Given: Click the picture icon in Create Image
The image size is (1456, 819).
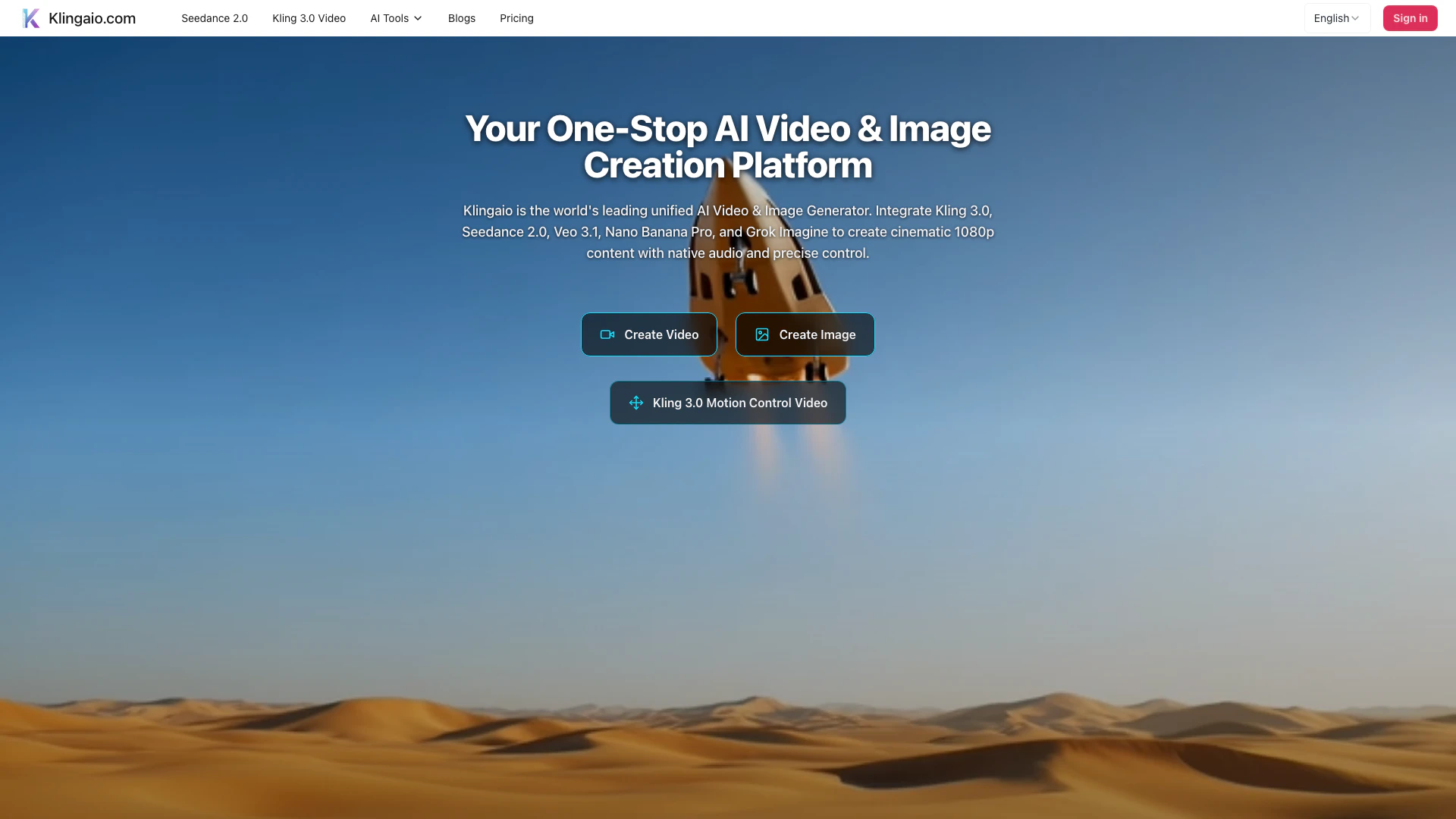Looking at the screenshot, I should [762, 334].
